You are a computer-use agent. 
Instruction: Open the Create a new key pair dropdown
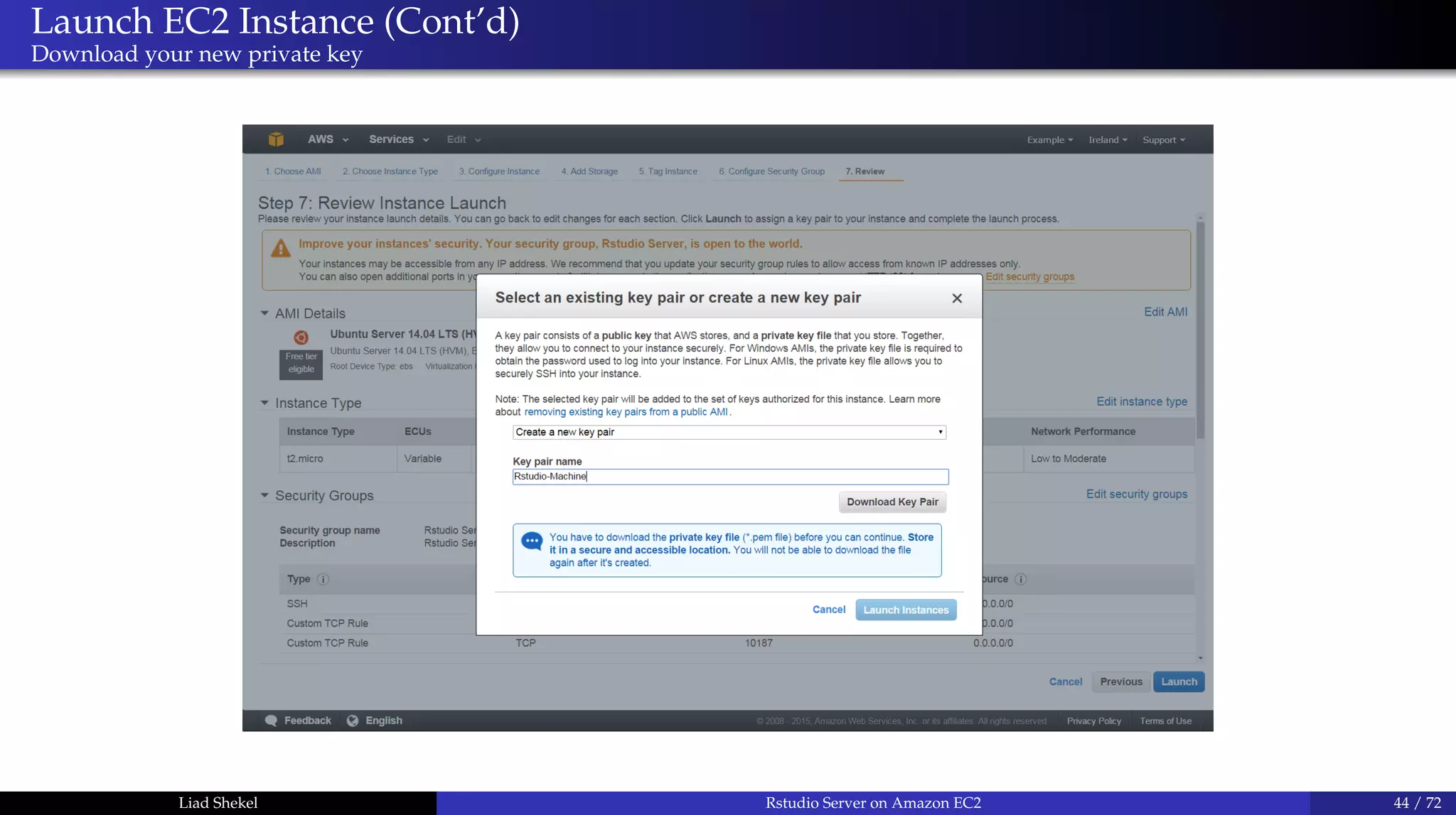pyautogui.click(x=729, y=432)
